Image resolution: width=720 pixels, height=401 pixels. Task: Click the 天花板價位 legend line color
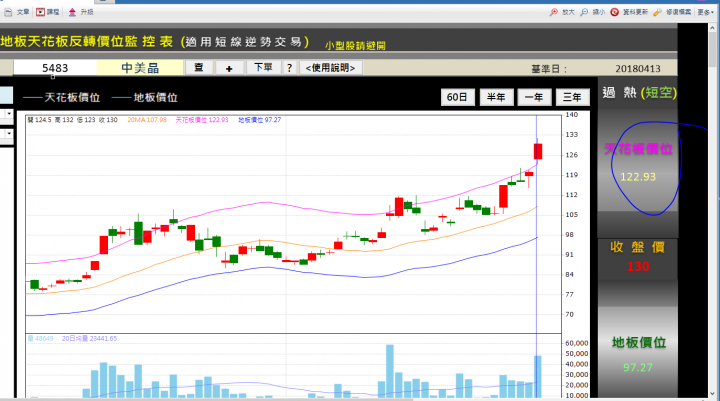click(x=32, y=97)
